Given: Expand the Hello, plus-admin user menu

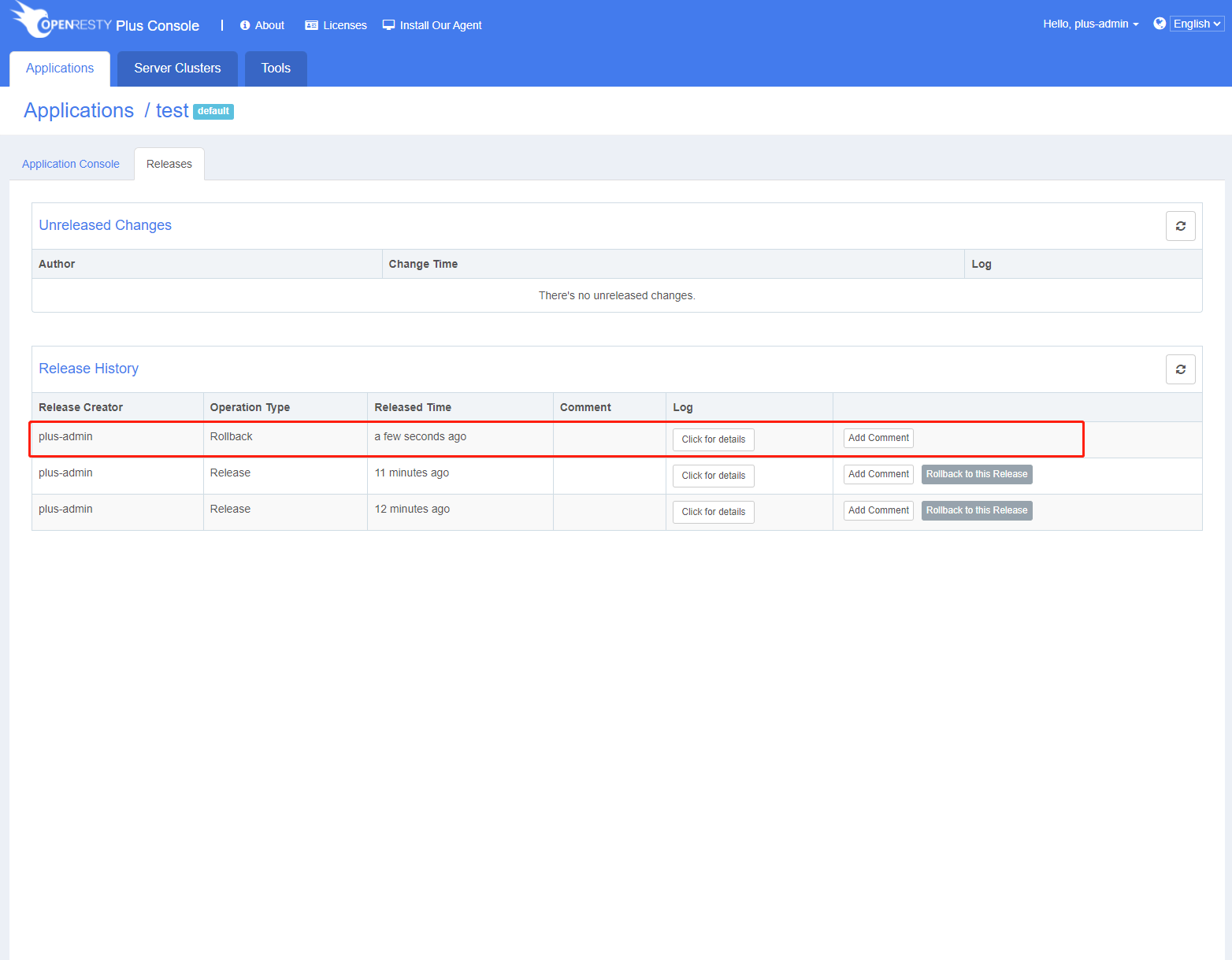Looking at the screenshot, I should coord(1091,24).
